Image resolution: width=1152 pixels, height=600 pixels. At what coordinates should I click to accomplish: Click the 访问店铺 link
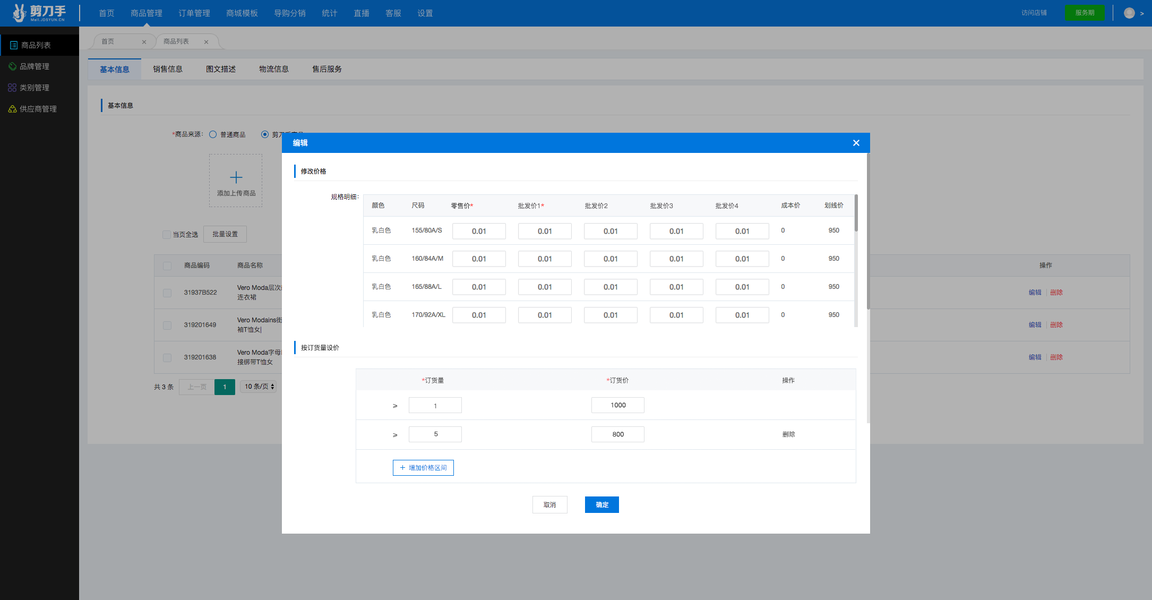pyautogui.click(x=1034, y=12)
